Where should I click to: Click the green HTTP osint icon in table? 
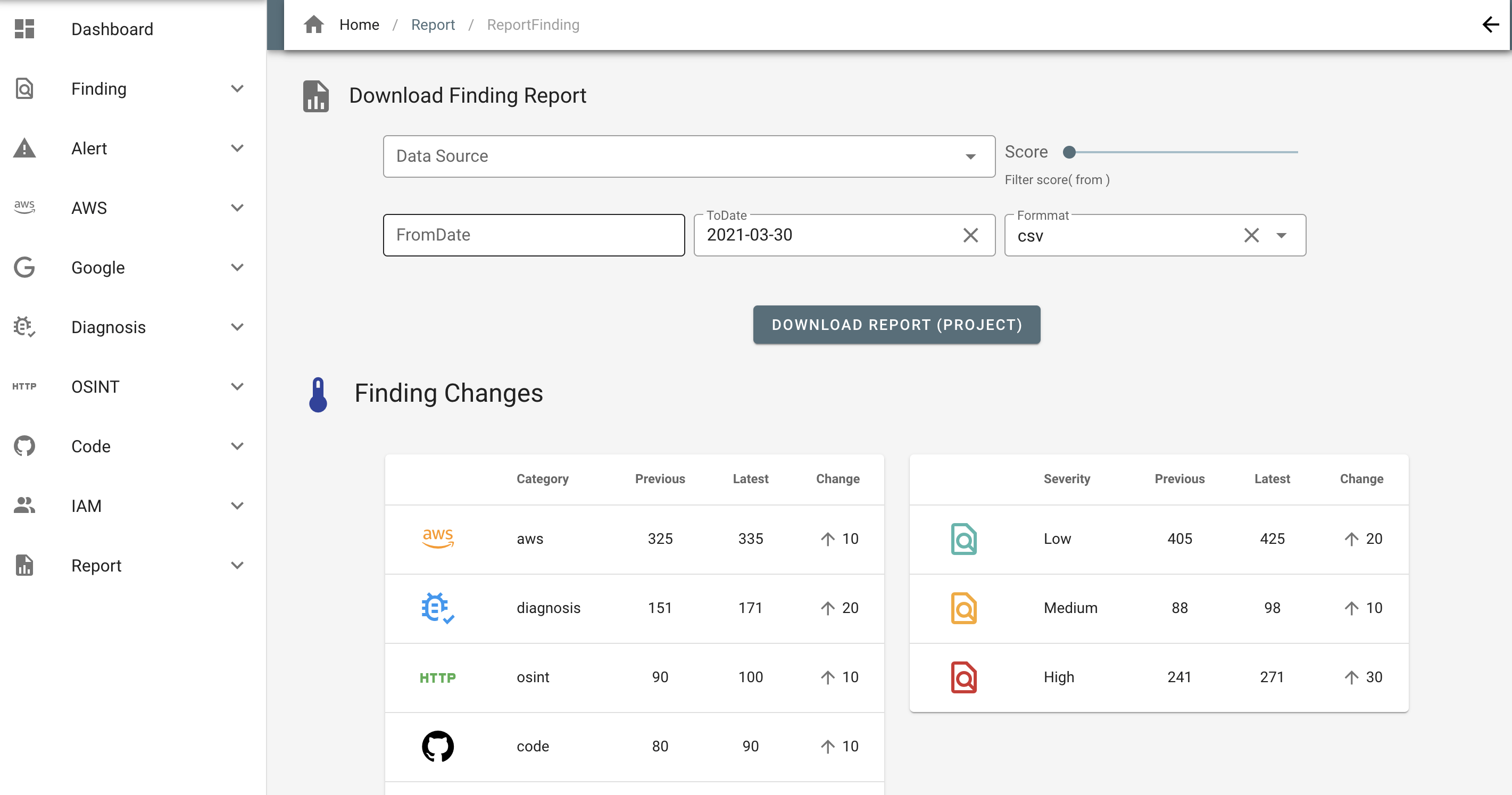coord(438,677)
